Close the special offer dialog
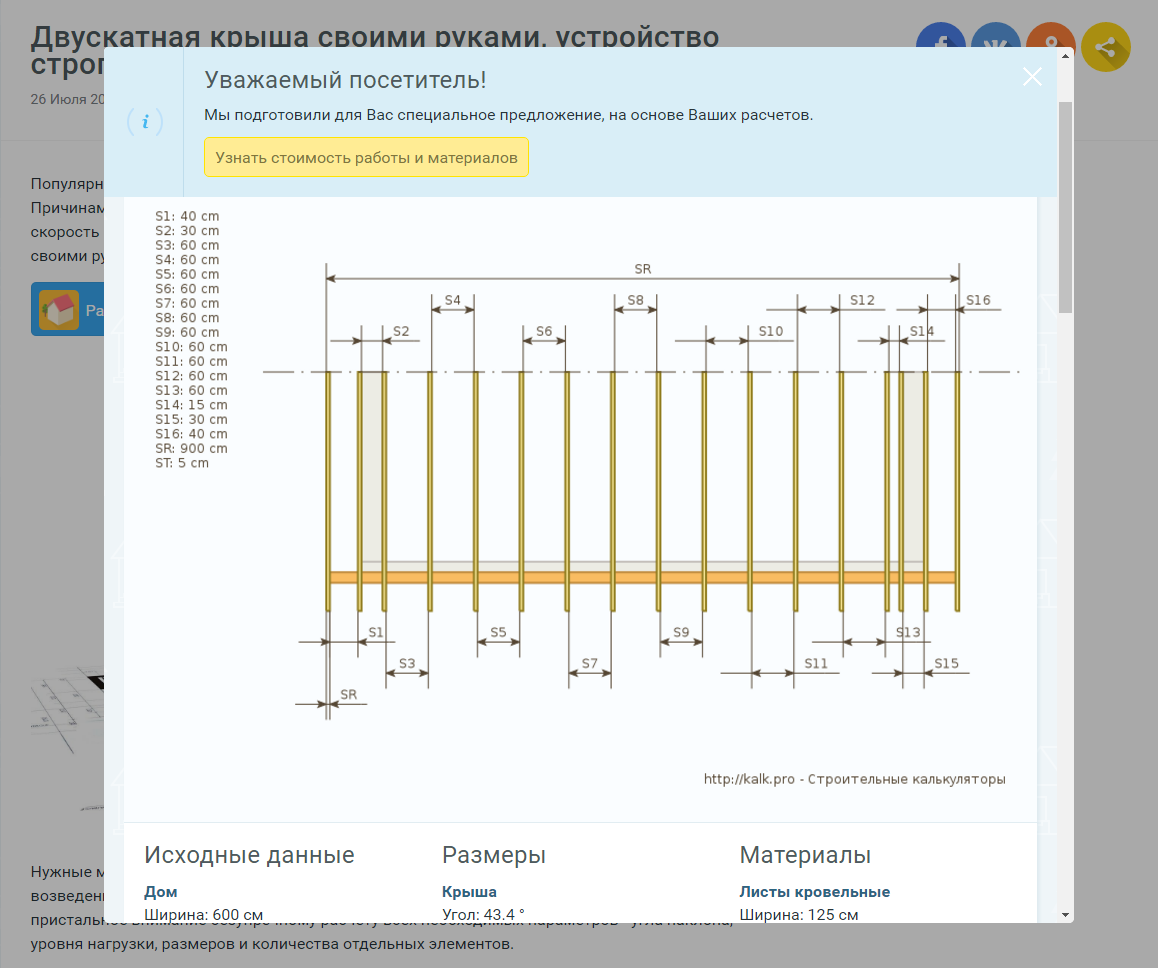This screenshot has width=1158, height=968. point(1032,77)
